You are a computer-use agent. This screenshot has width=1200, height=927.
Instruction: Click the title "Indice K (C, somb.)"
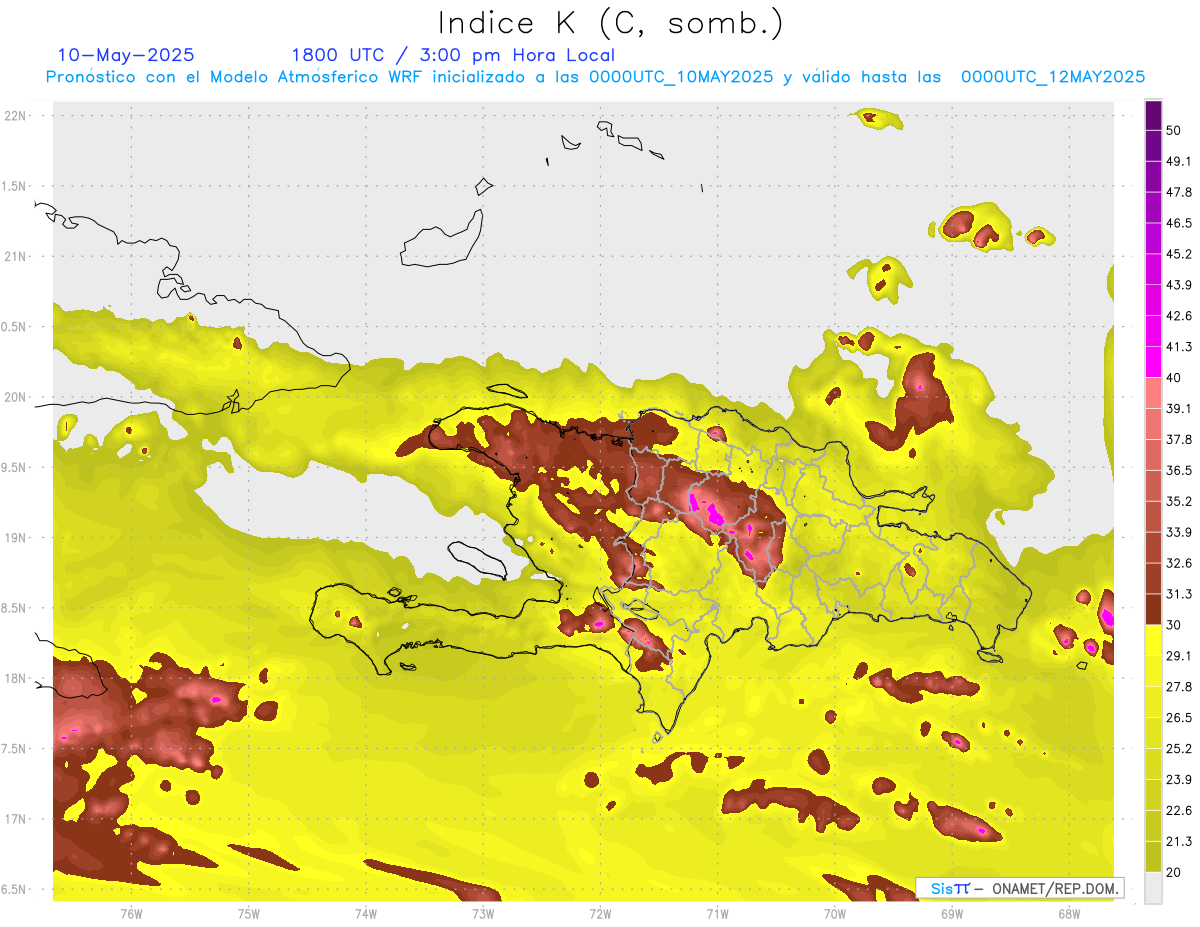tap(611, 23)
